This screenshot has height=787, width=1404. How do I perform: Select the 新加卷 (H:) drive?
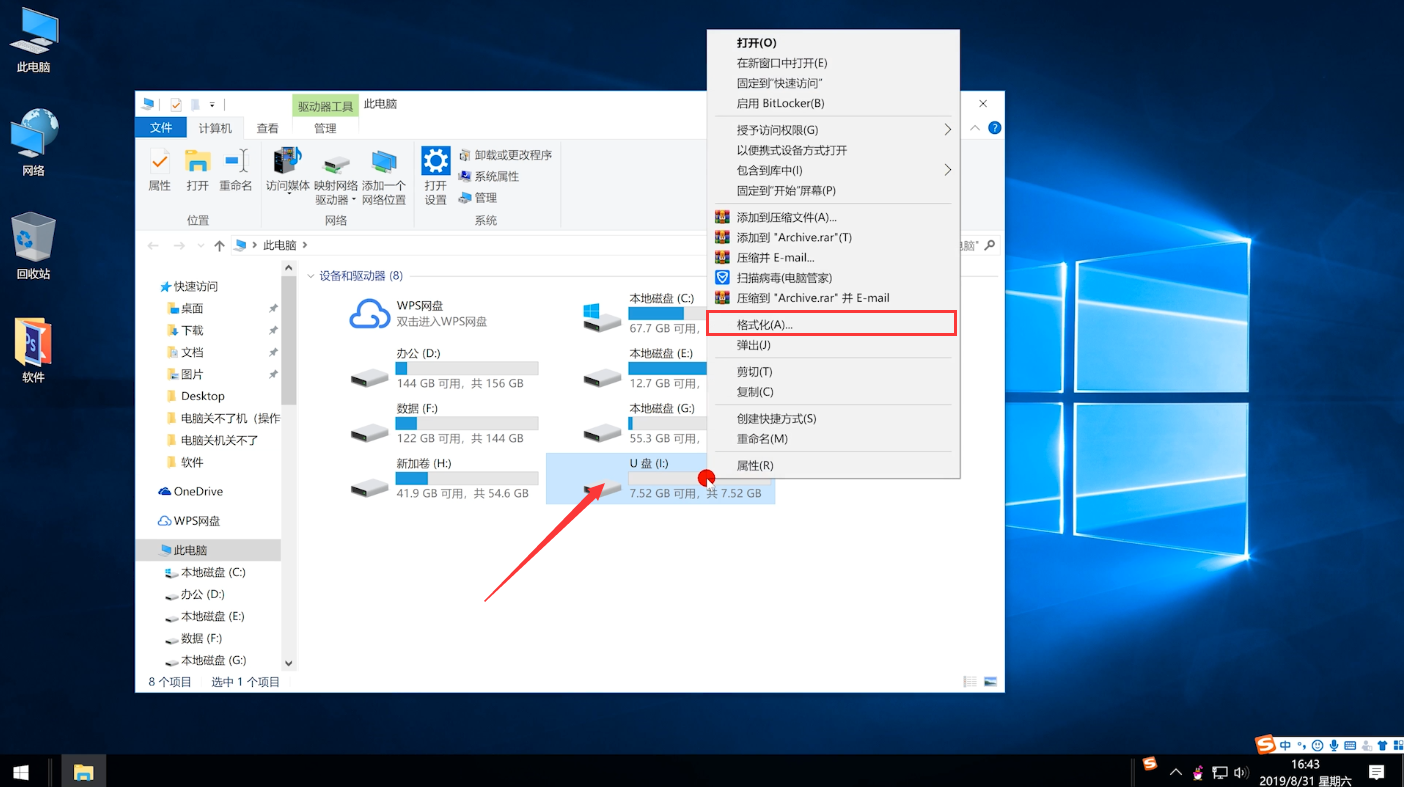pos(444,479)
